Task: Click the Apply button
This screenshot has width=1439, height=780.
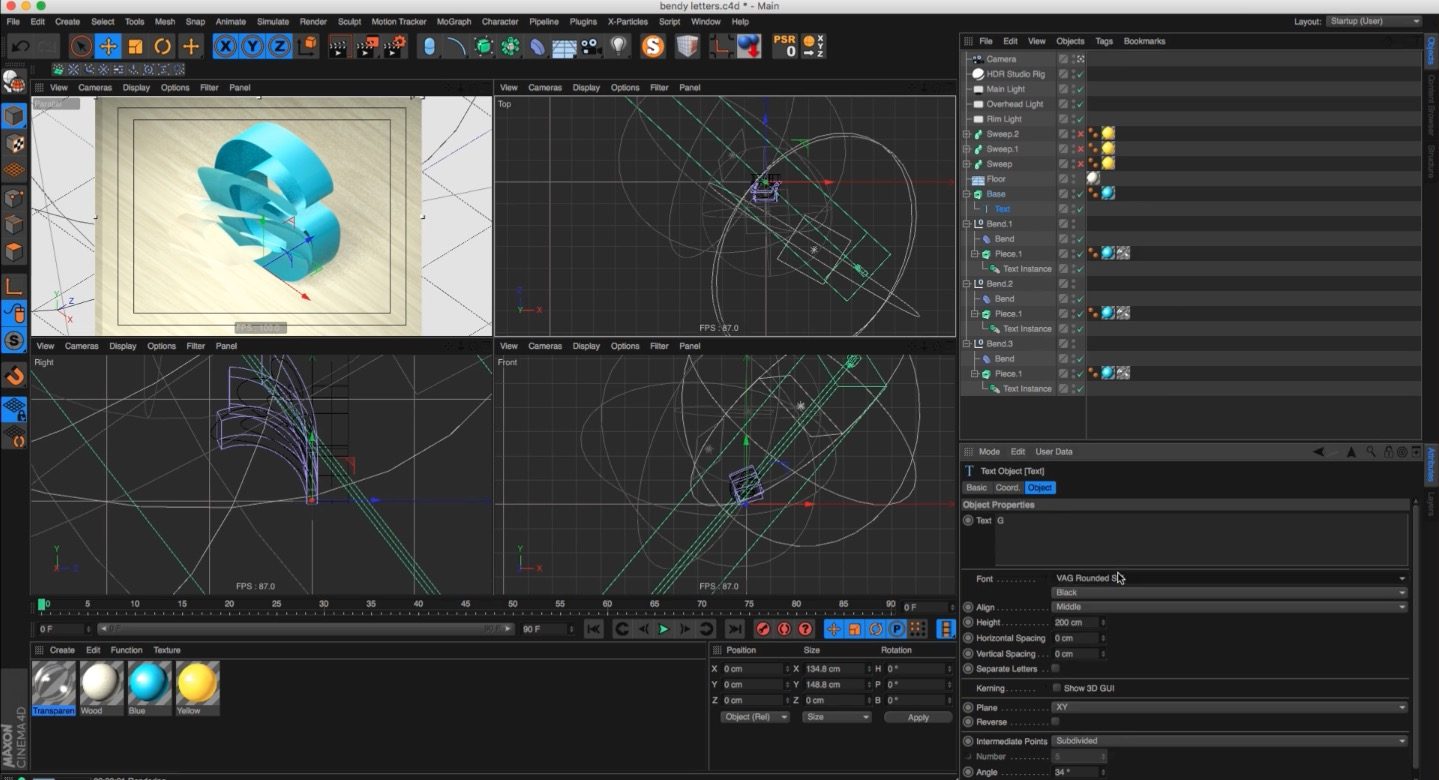Action: (x=918, y=717)
